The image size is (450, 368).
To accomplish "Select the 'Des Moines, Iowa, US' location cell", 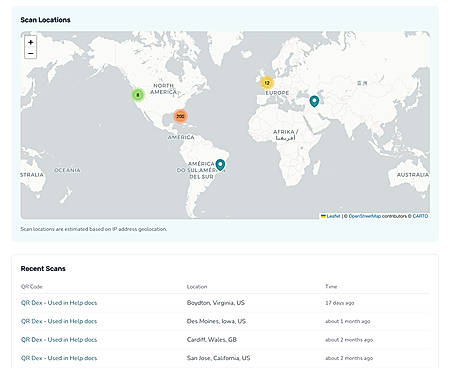I will [216, 321].
